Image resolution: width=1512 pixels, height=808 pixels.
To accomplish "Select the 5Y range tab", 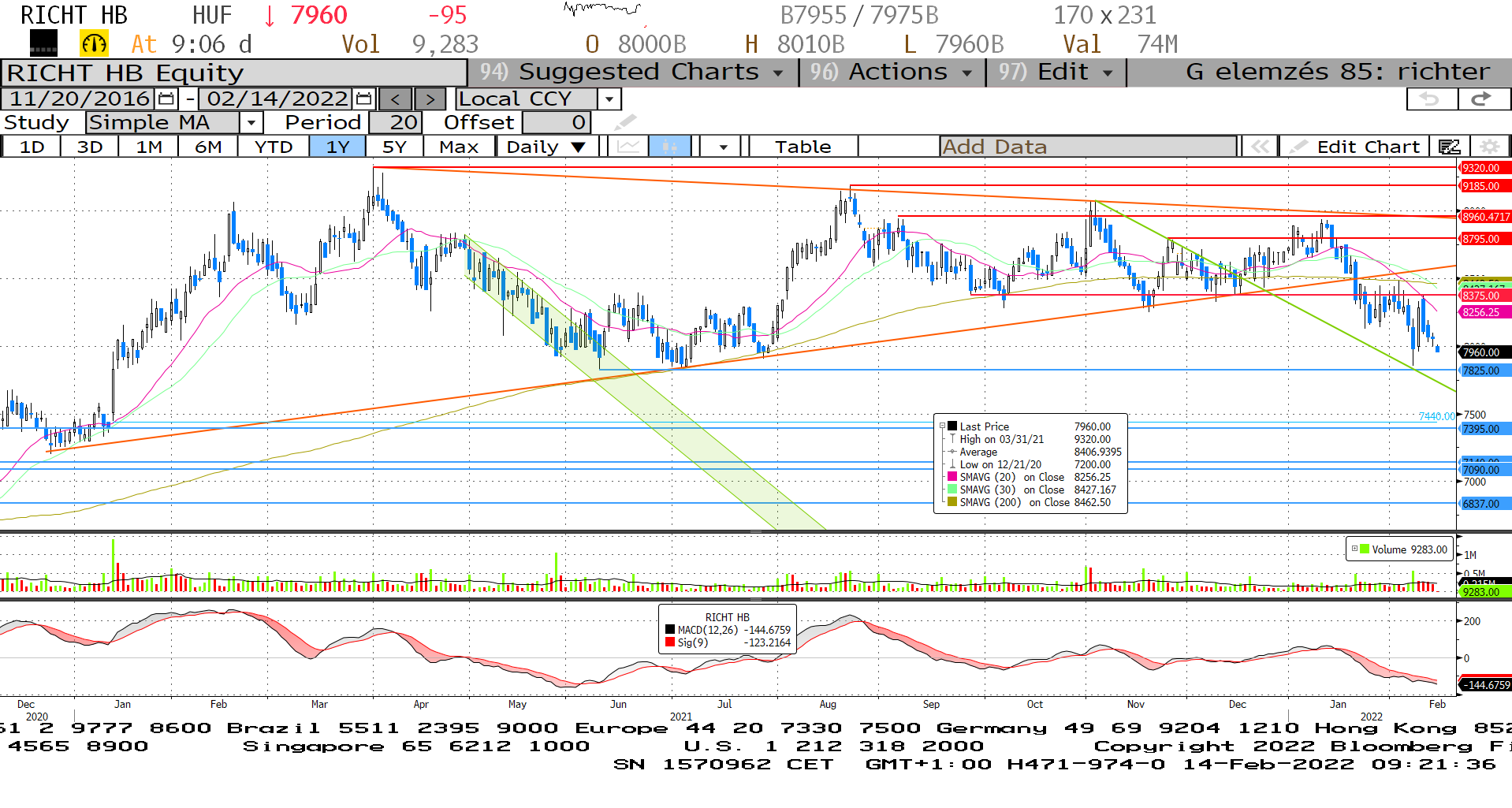I will click(394, 147).
